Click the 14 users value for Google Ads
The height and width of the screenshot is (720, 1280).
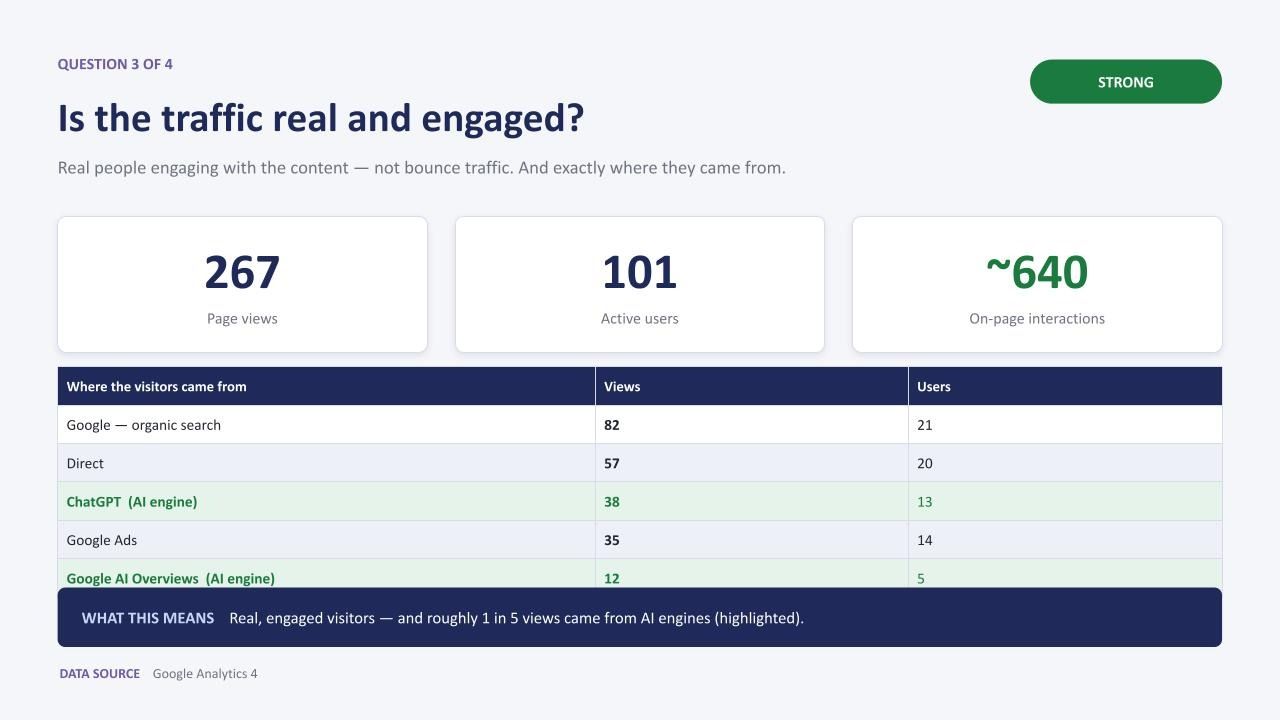(925, 540)
